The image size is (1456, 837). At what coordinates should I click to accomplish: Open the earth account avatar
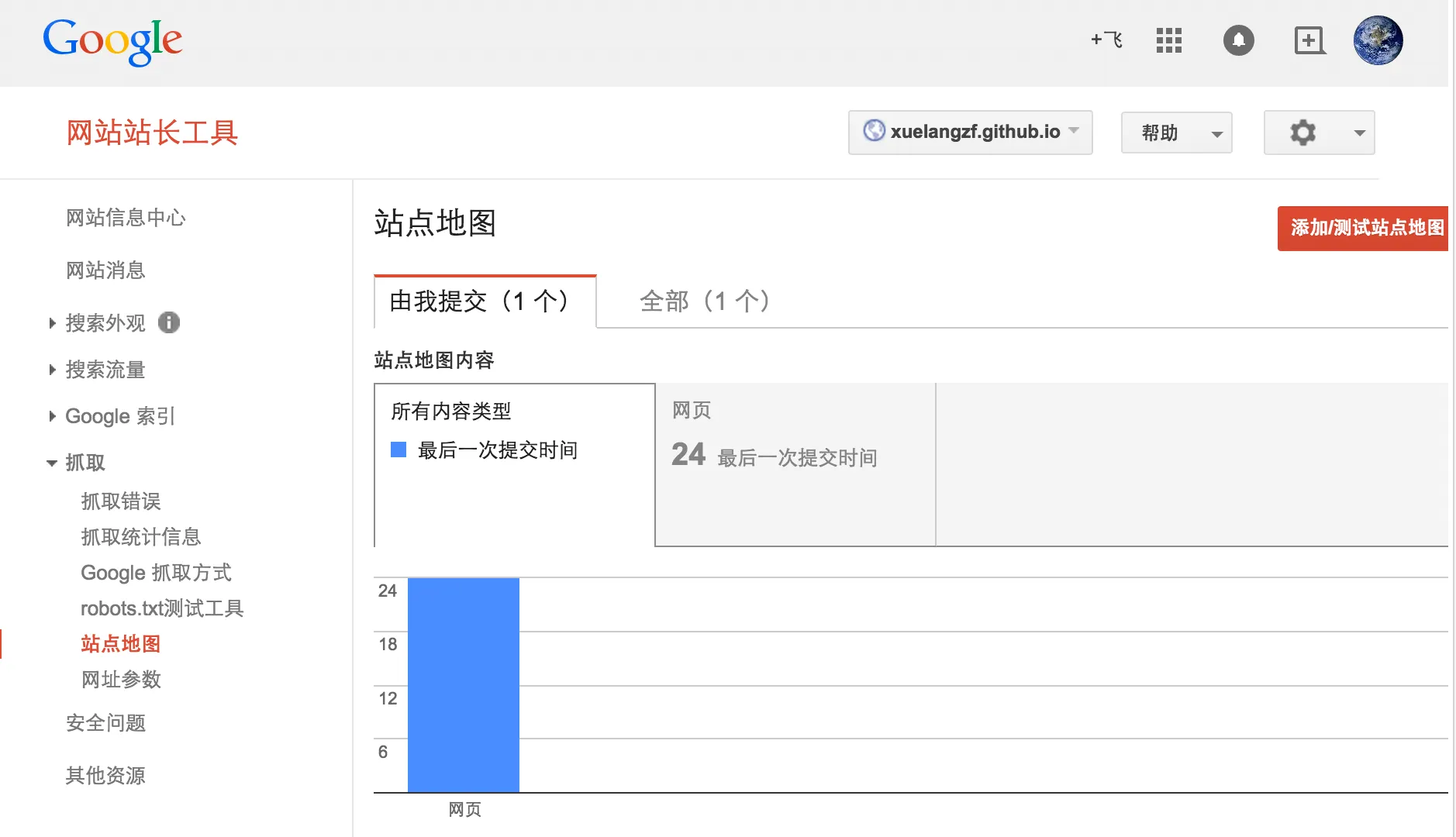click(1378, 40)
